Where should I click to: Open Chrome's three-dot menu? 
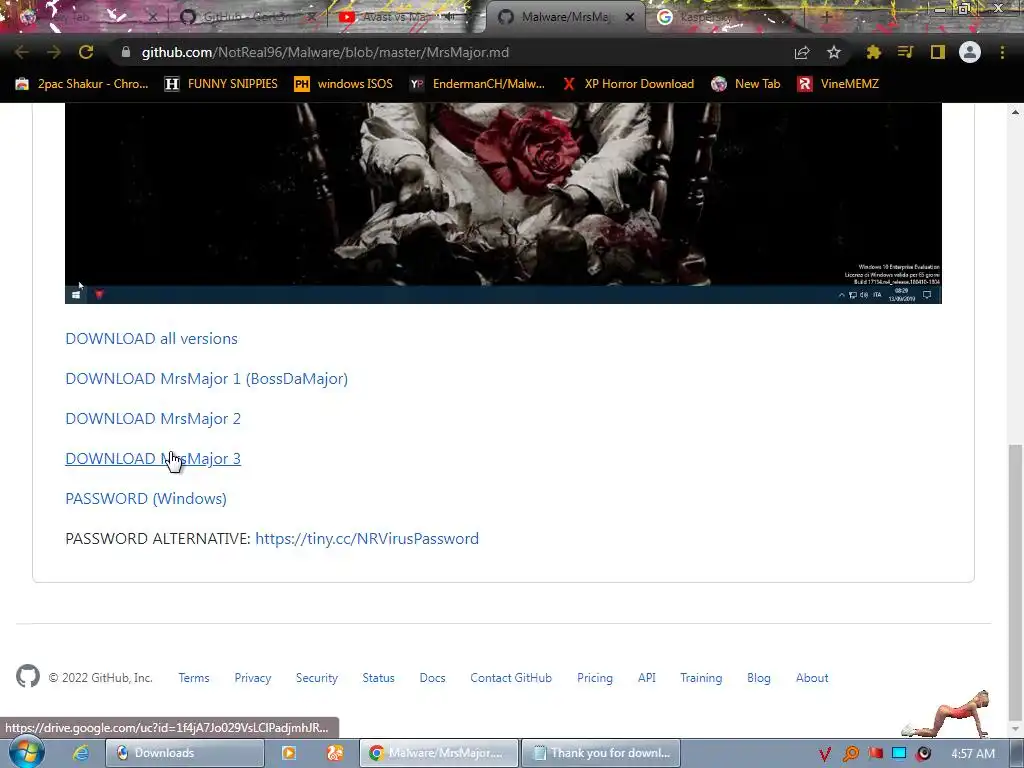1002,52
